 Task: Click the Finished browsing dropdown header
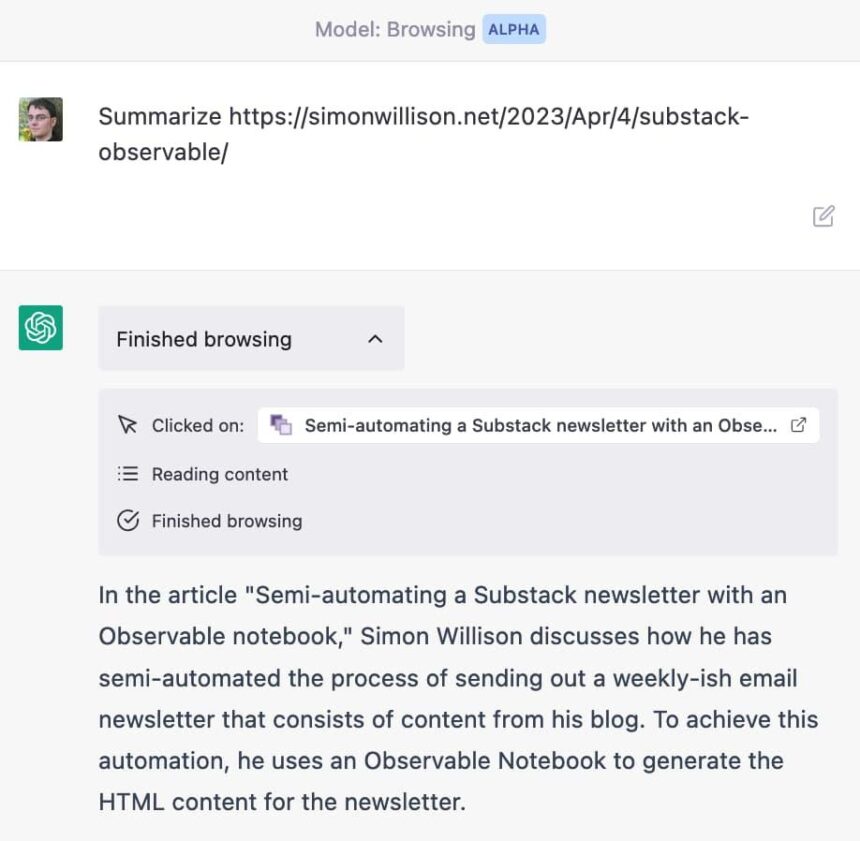(251, 338)
